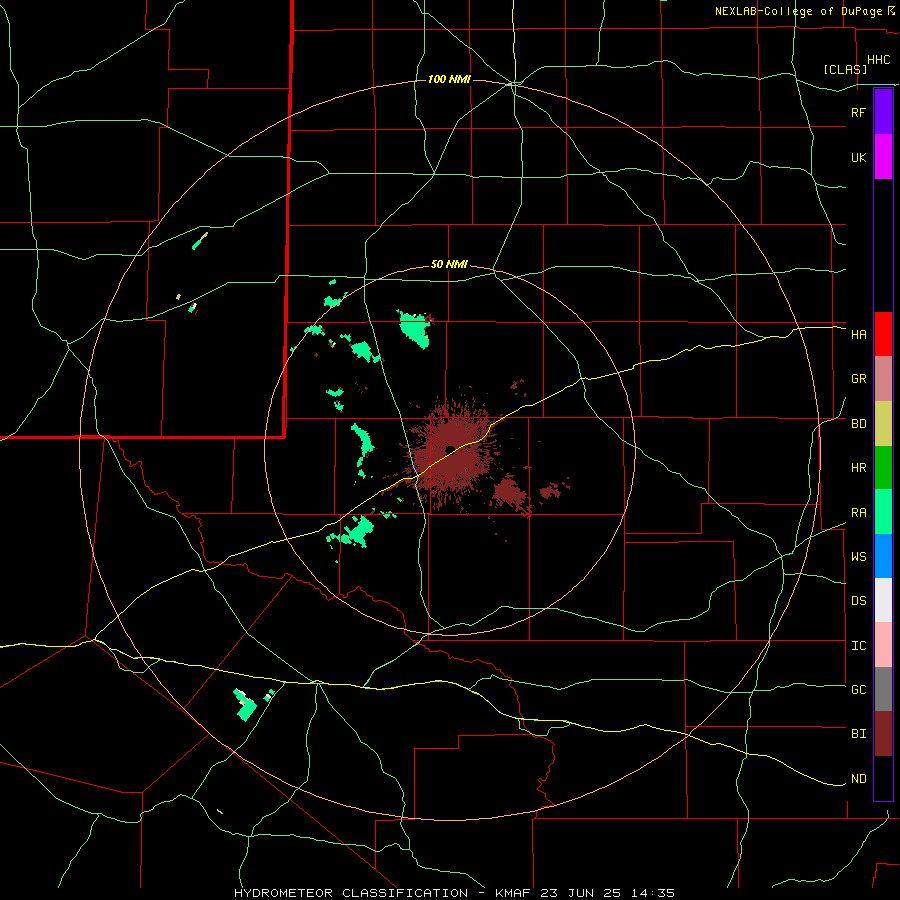Click the light pink IC legend swatch
The image size is (900, 900).
click(883, 645)
